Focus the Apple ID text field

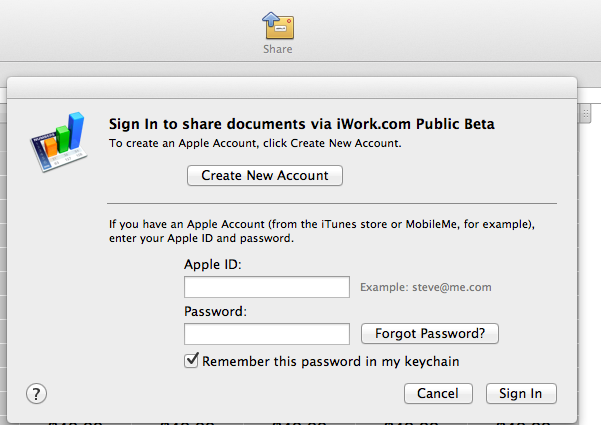pos(267,287)
